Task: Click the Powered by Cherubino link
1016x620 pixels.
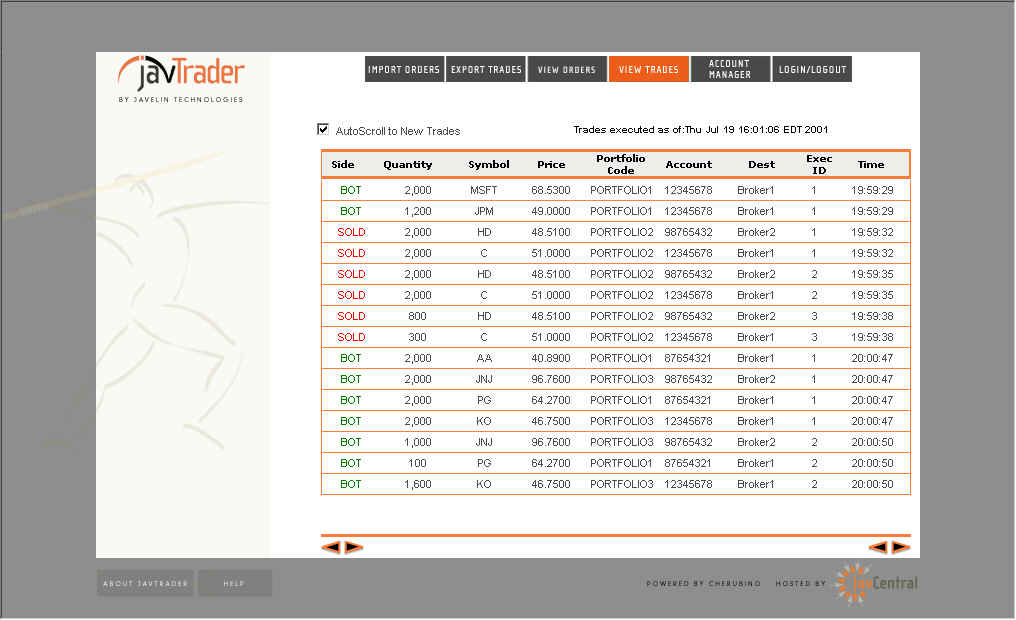Action: tap(703, 584)
